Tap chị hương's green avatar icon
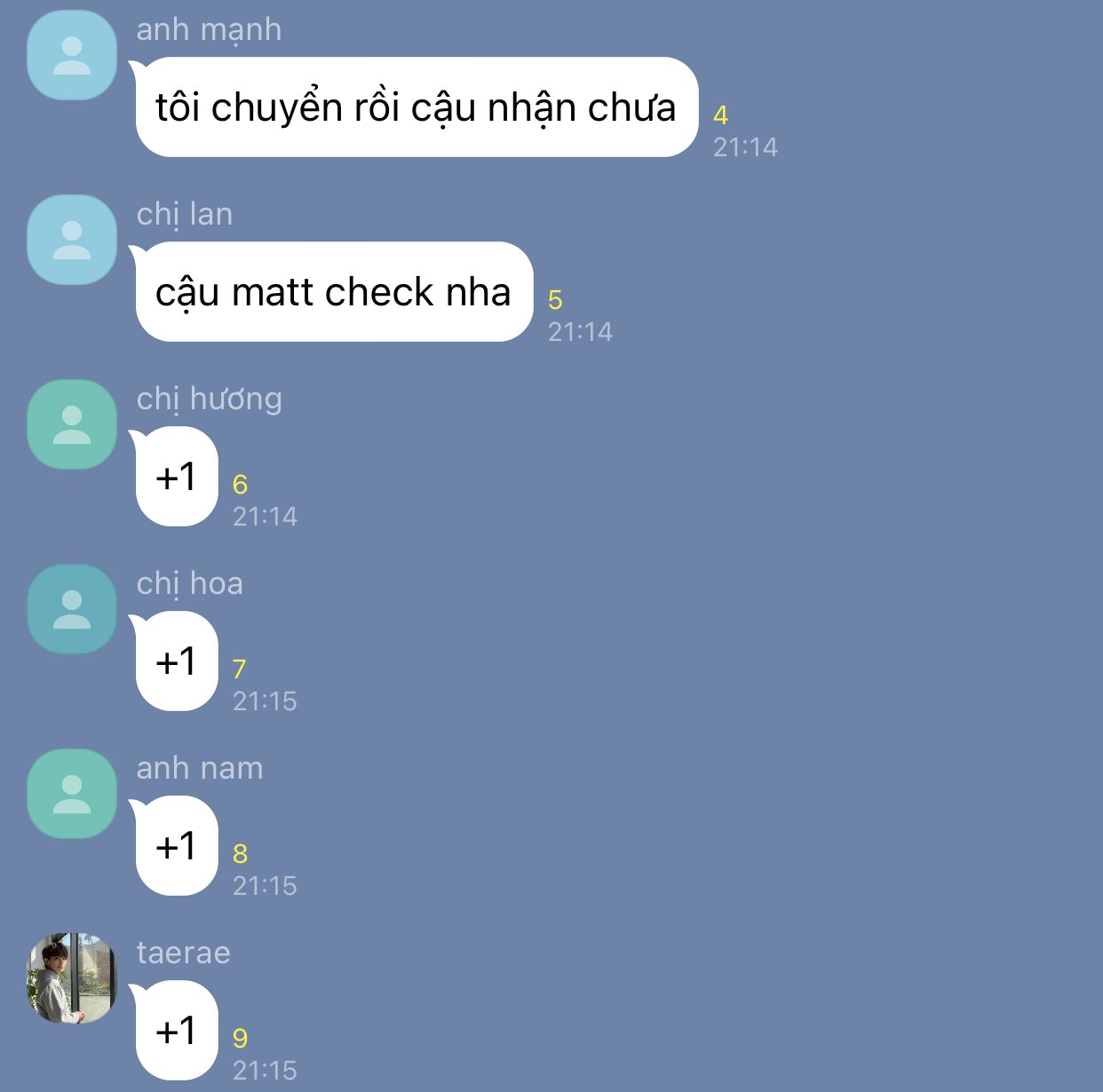This screenshot has height=1092, width=1103. [x=72, y=424]
